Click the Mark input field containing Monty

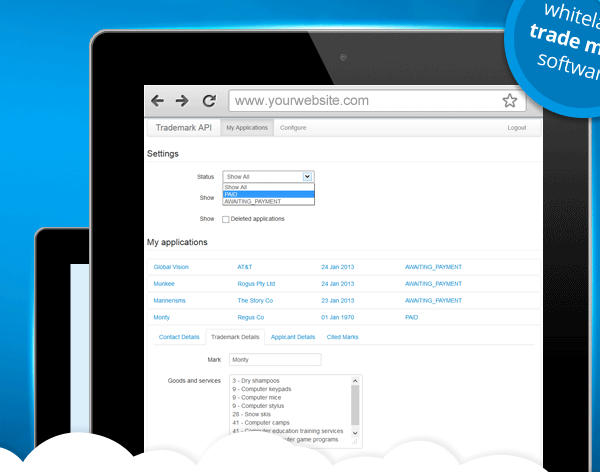(x=275, y=360)
